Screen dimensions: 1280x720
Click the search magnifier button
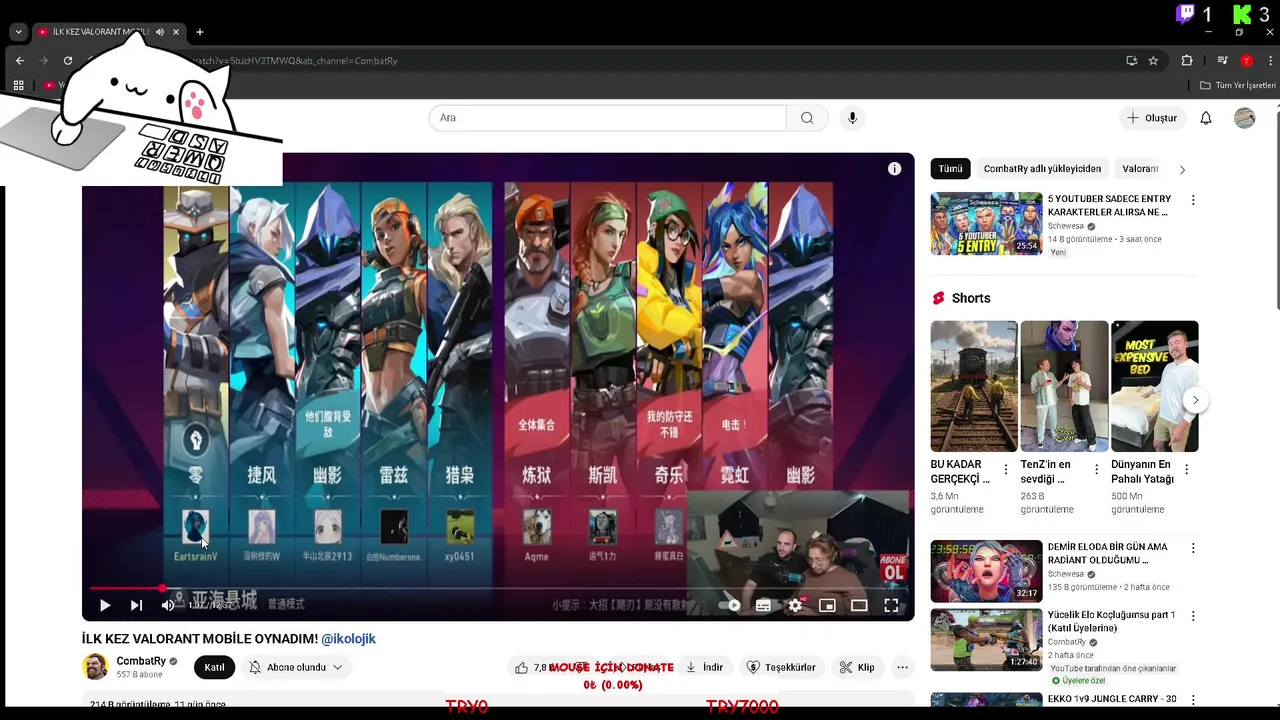(x=807, y=118)
